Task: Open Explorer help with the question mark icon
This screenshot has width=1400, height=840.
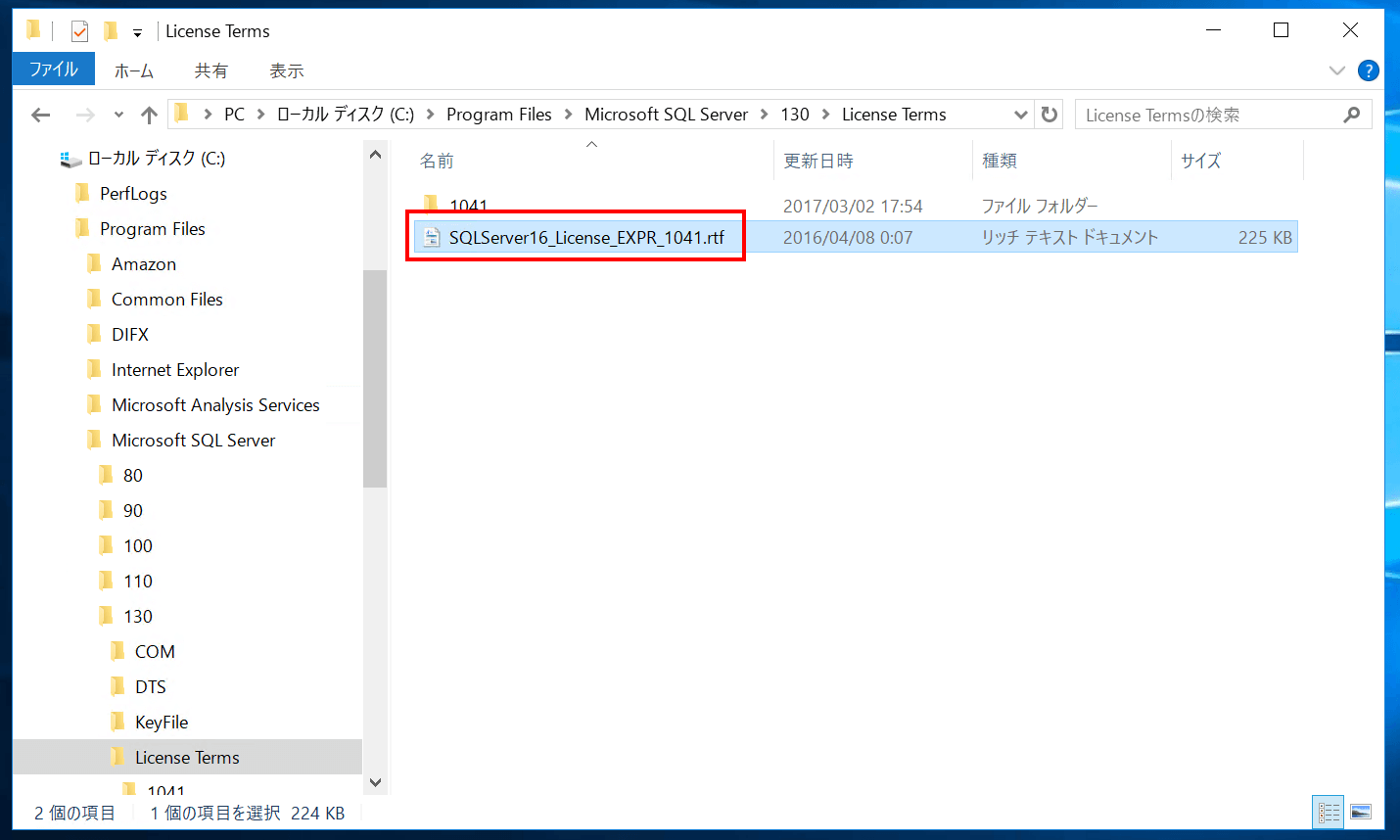Action: 1368,70
